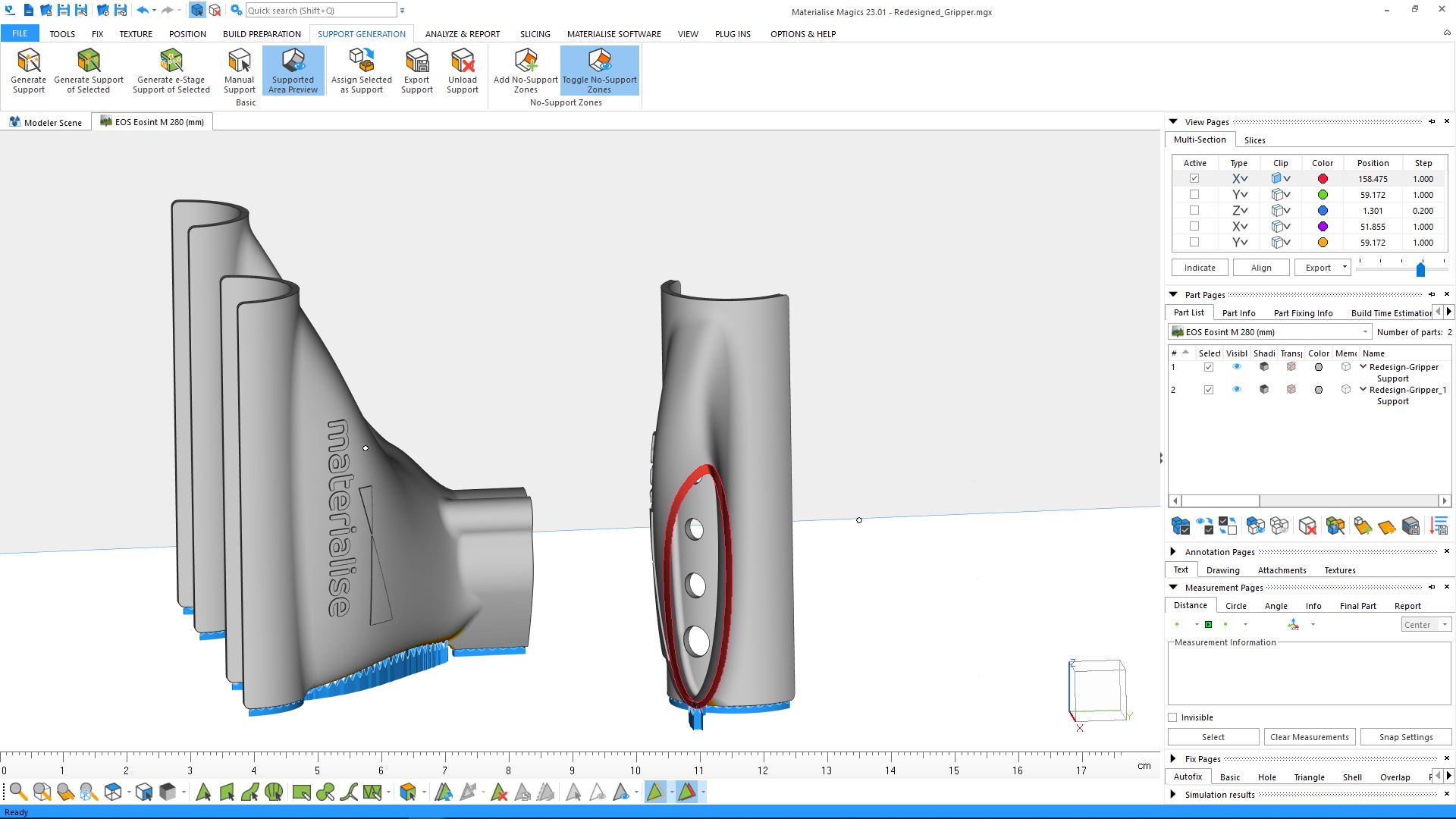Open the Manual Support tool
This screenshot has height=819, width=1456.
tap(239, 71)
